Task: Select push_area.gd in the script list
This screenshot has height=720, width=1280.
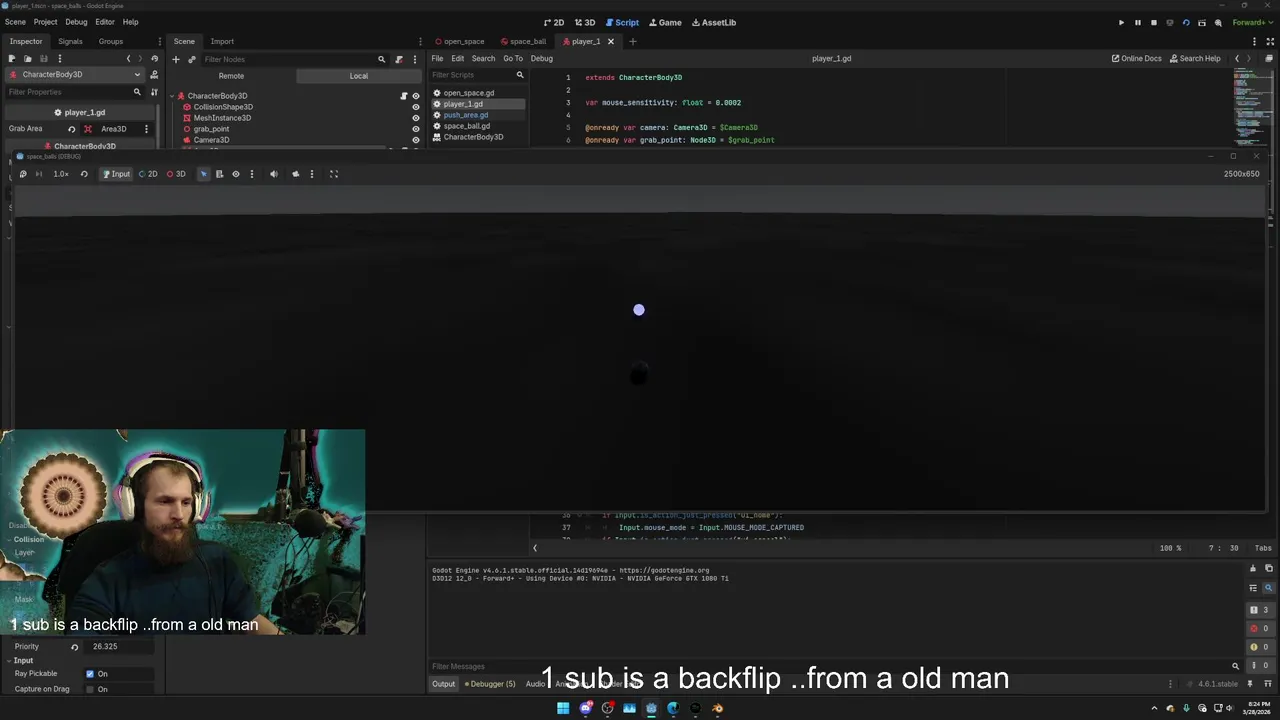Action: point(466,115)
